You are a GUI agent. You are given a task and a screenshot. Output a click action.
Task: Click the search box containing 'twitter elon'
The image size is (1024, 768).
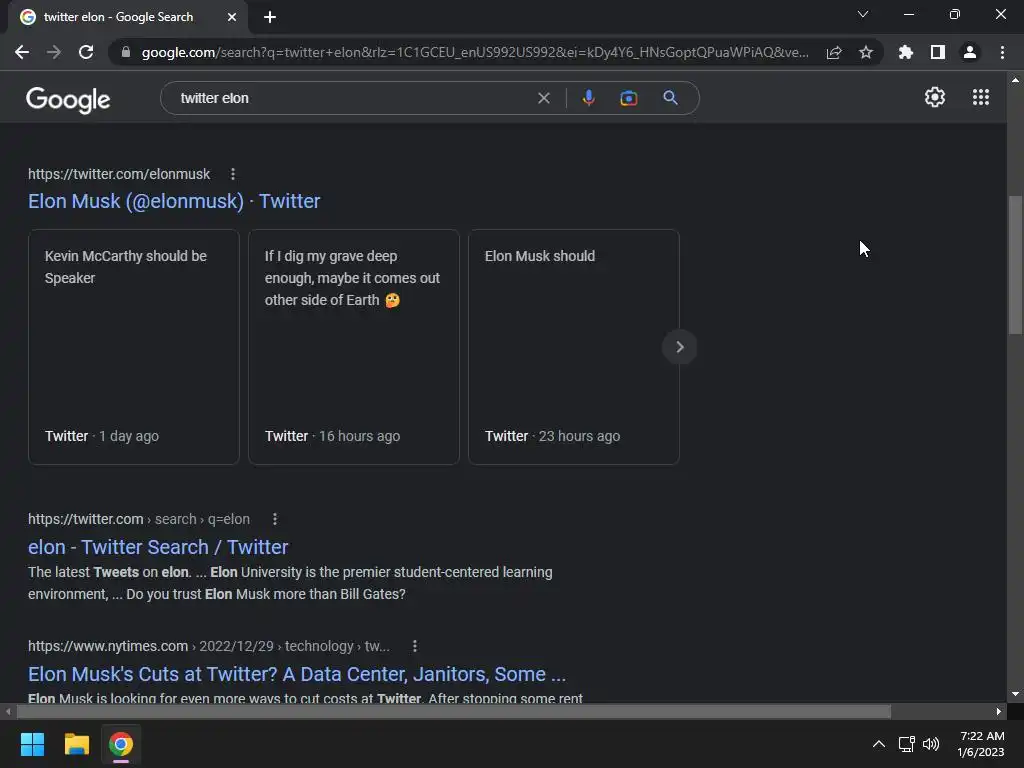430,98
